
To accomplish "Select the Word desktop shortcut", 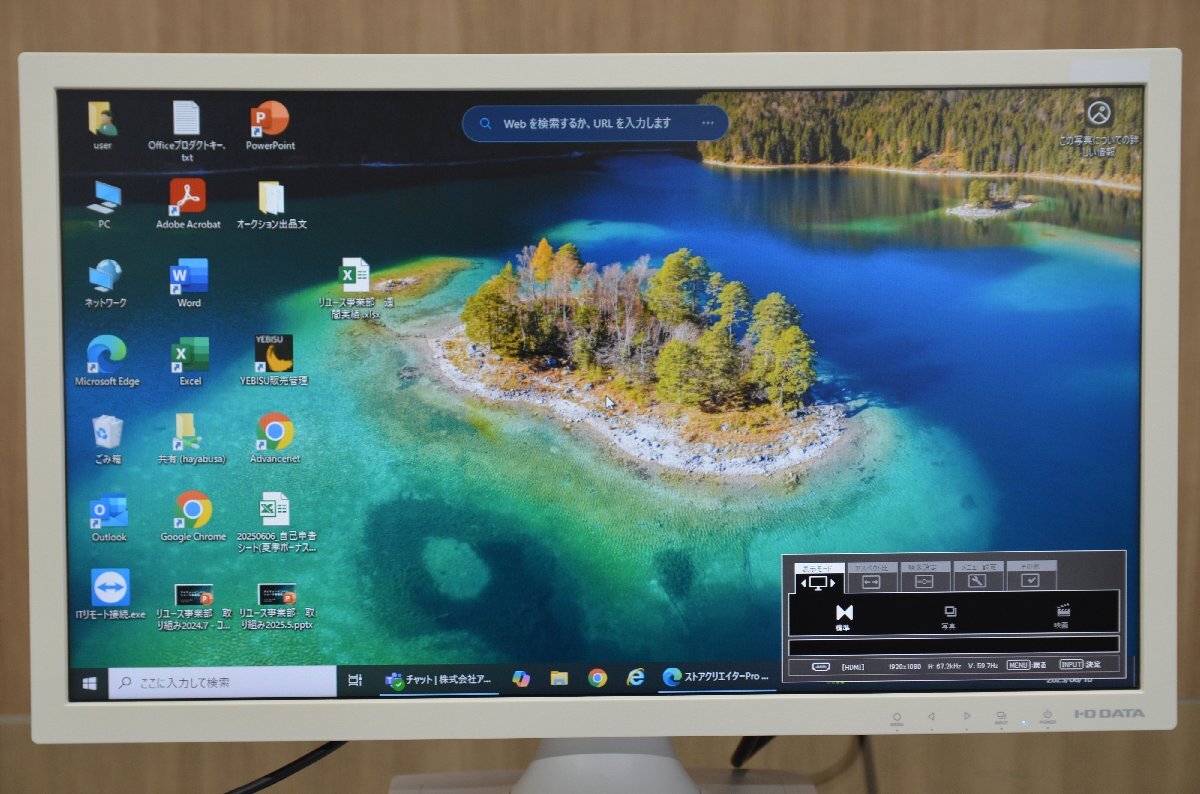I will [x=189, y=283].
